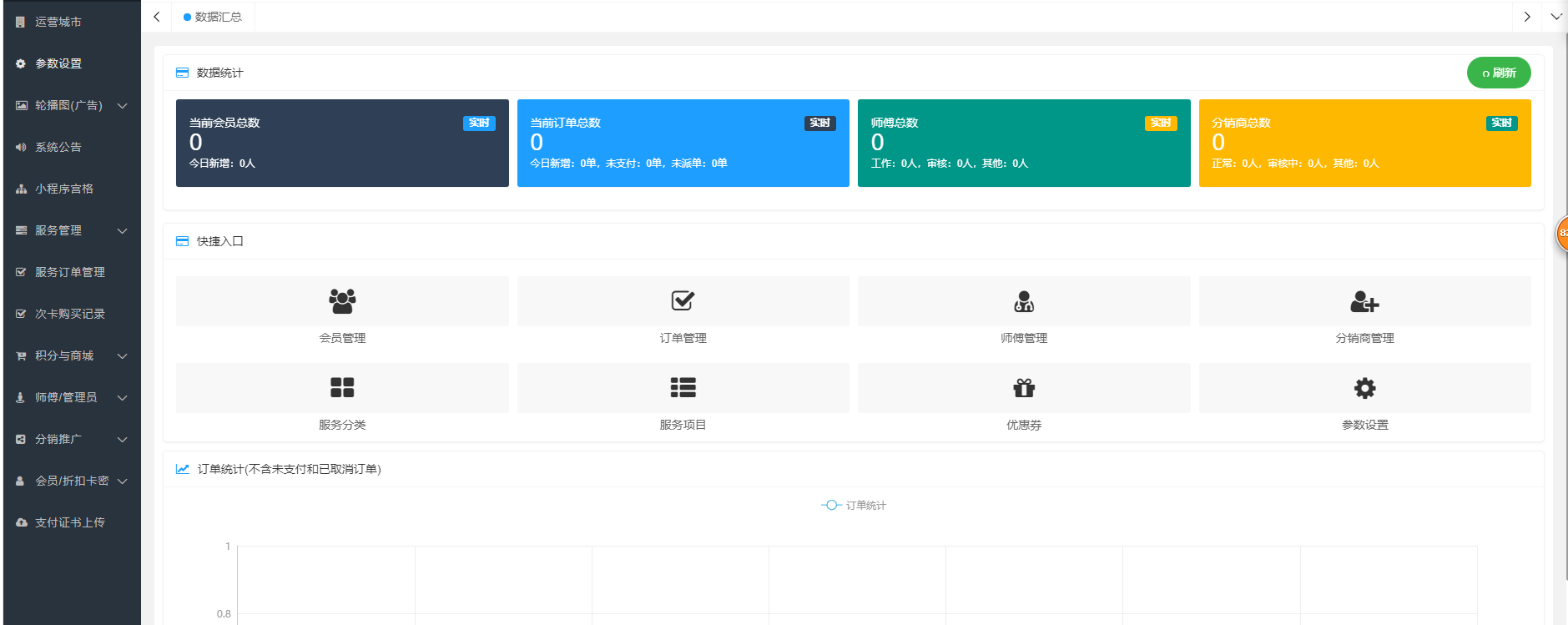Click the 服务分类 grid icon
Screen dimensions: 1568x625
(x=342, y=387)
